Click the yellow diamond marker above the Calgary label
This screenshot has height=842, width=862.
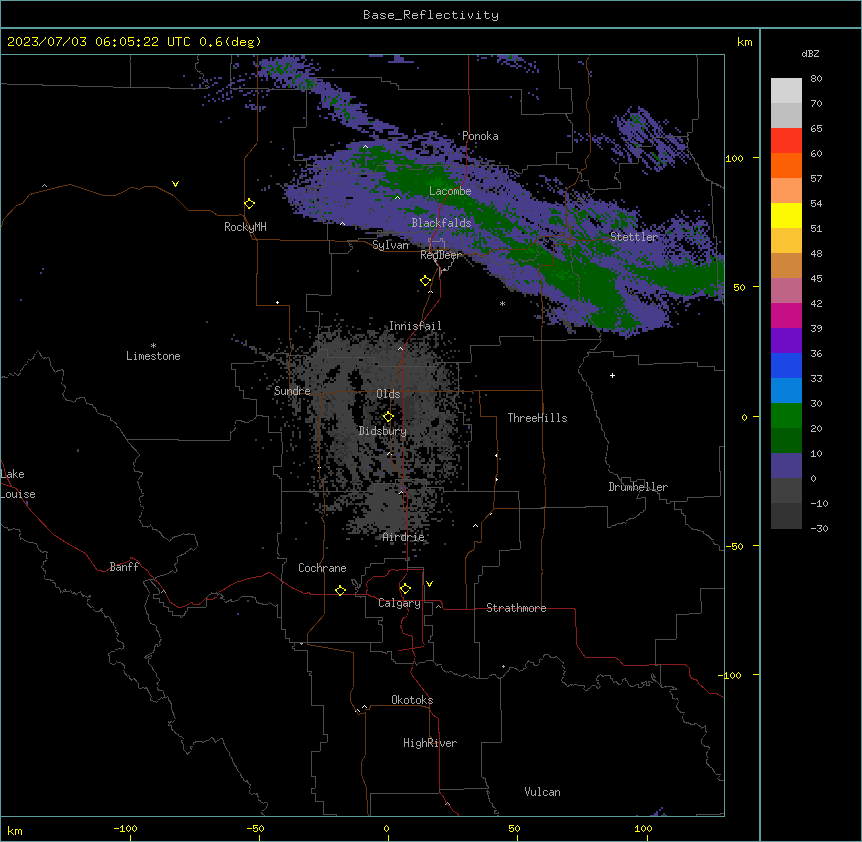coord(405,589)
